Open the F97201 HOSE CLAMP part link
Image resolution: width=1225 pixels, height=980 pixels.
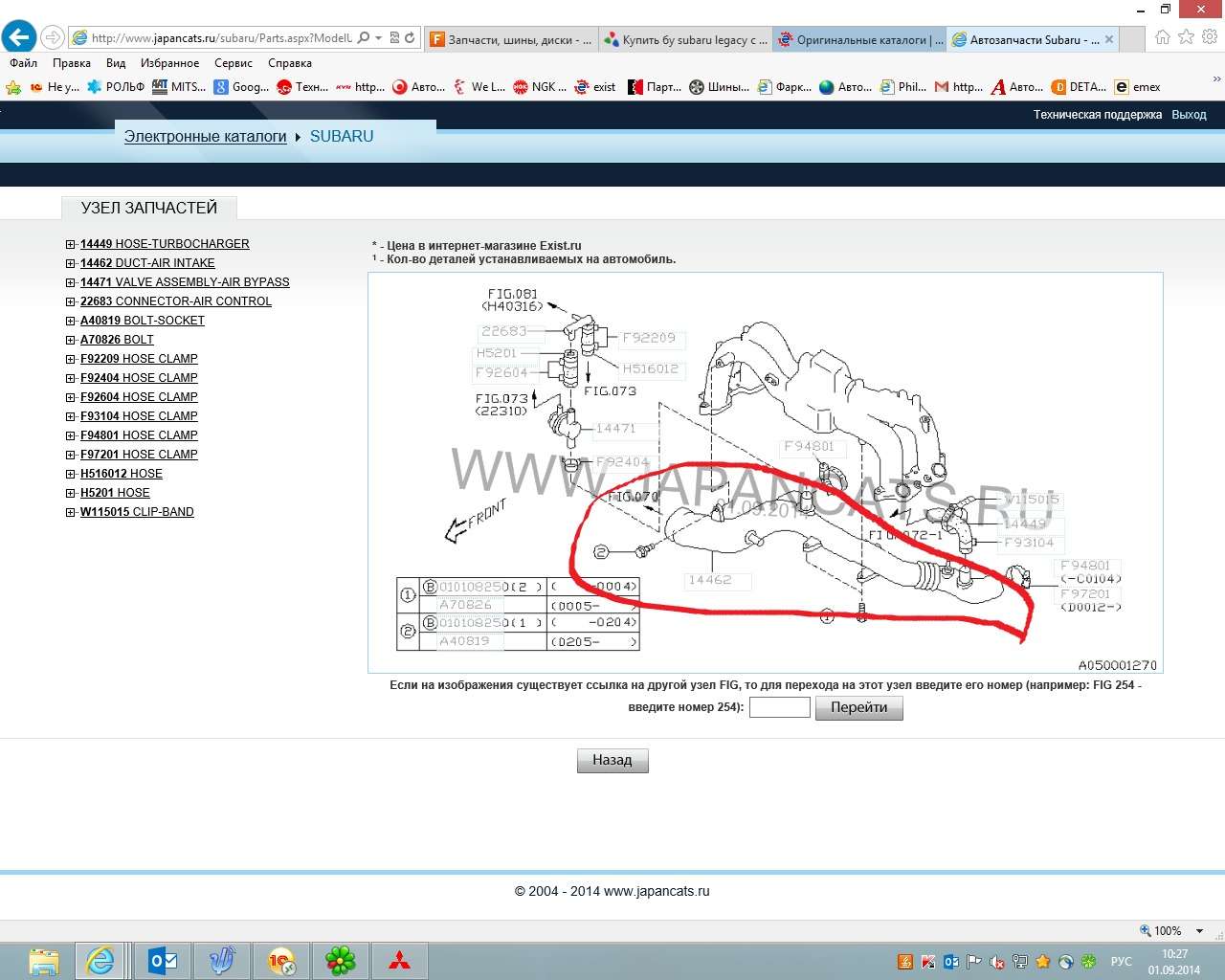(x=139, y=455)
